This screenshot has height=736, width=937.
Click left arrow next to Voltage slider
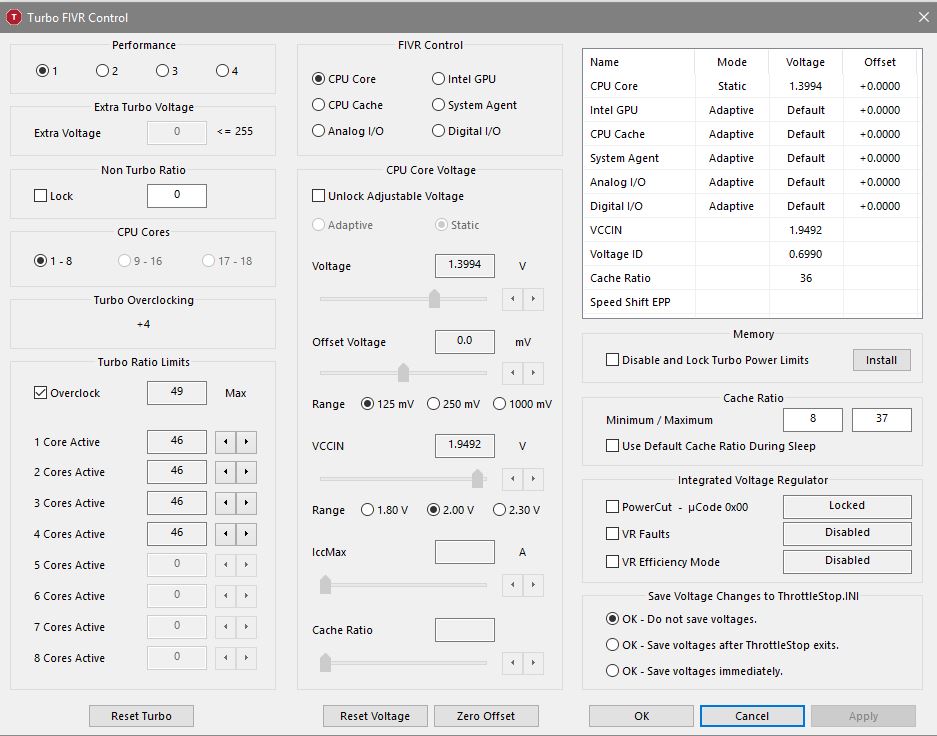pos(513,299)
